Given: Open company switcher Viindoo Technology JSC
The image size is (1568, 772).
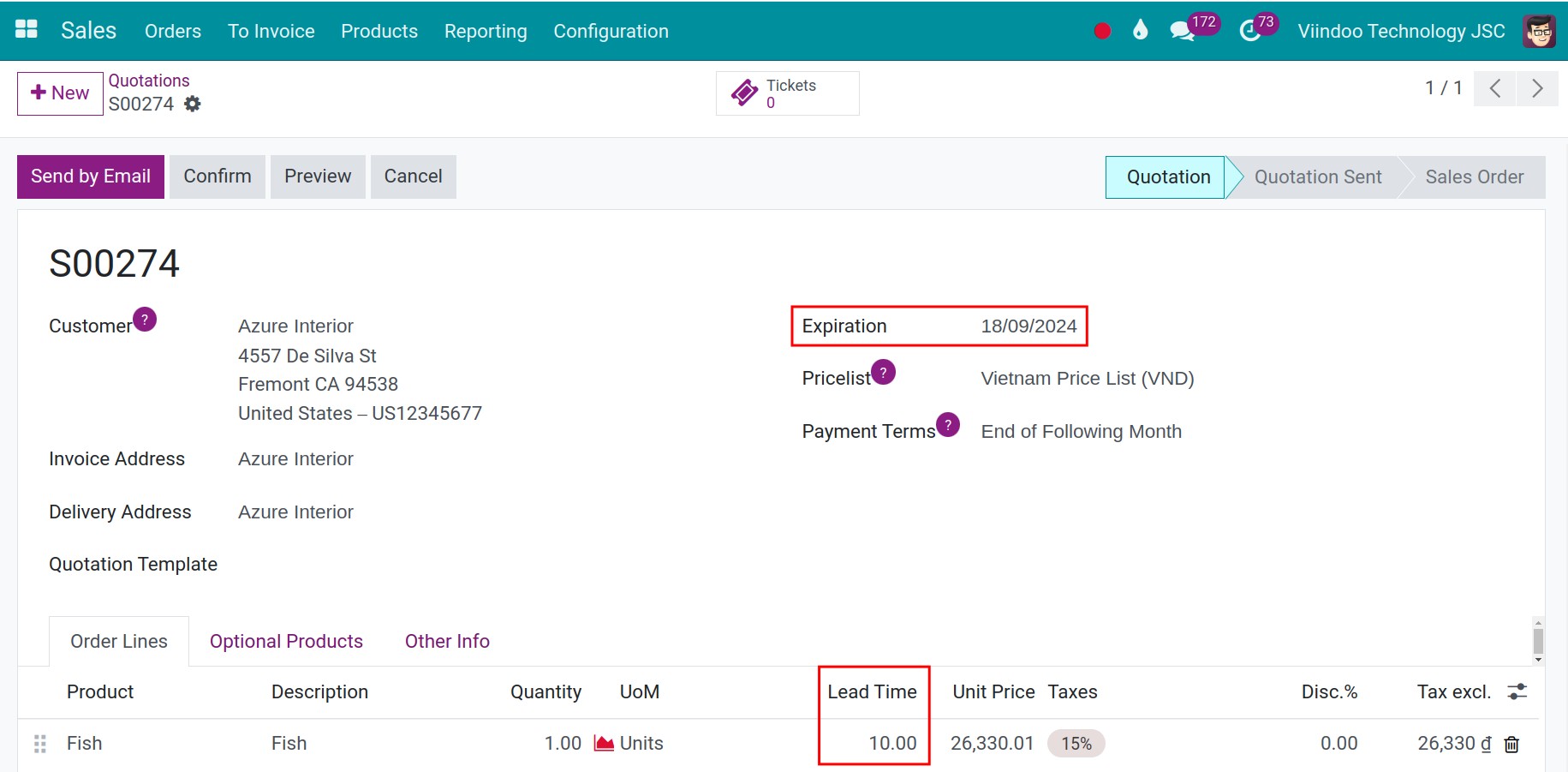Looking at the screenshot, I should click(x=1401, y=31).
